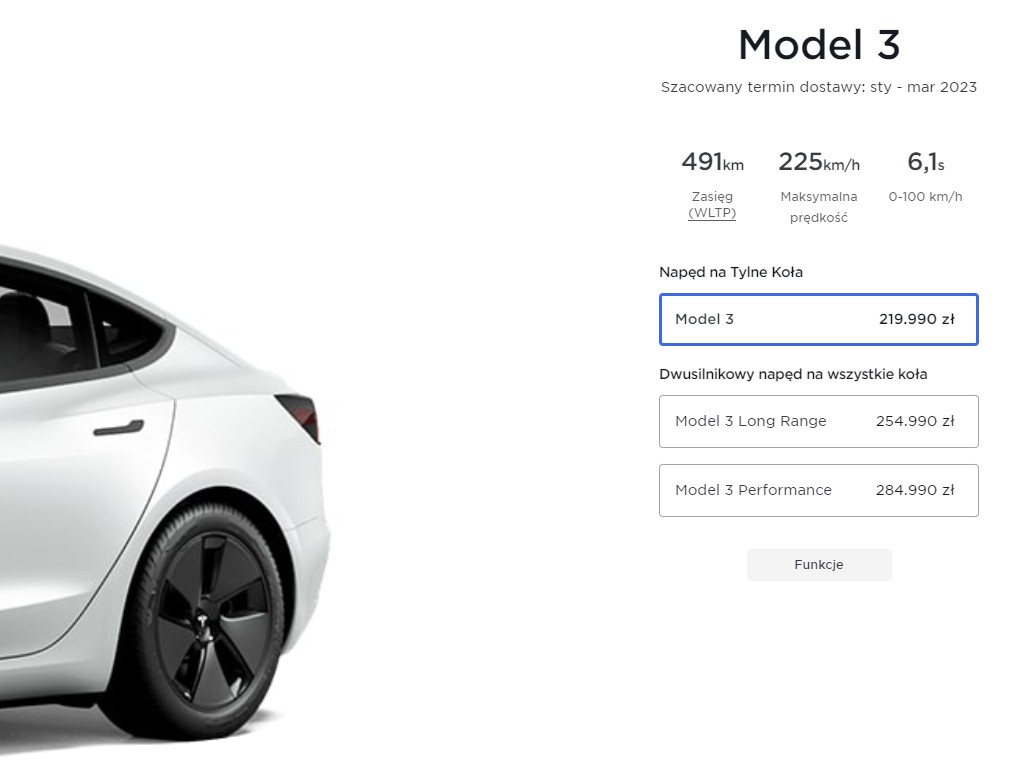Click the estimated delivery date text
Screen dimensions: 1009x767
click(x=818, y=87)
